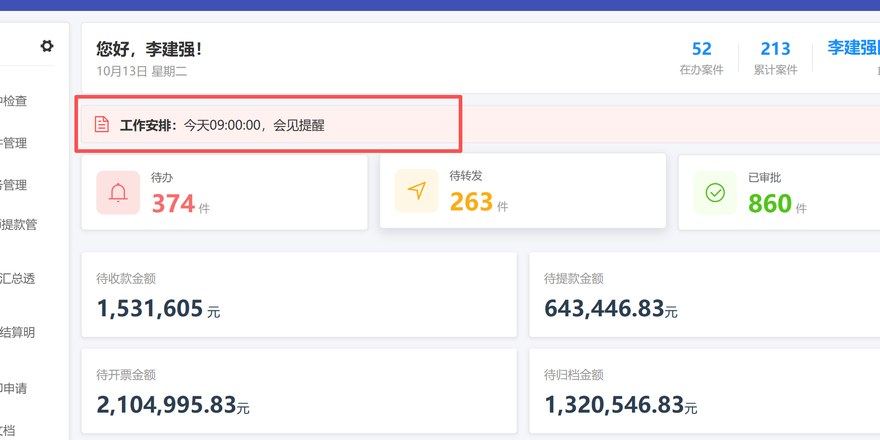
Task: Select the 在办案件 count 52
Action: (x=702, y=49)
